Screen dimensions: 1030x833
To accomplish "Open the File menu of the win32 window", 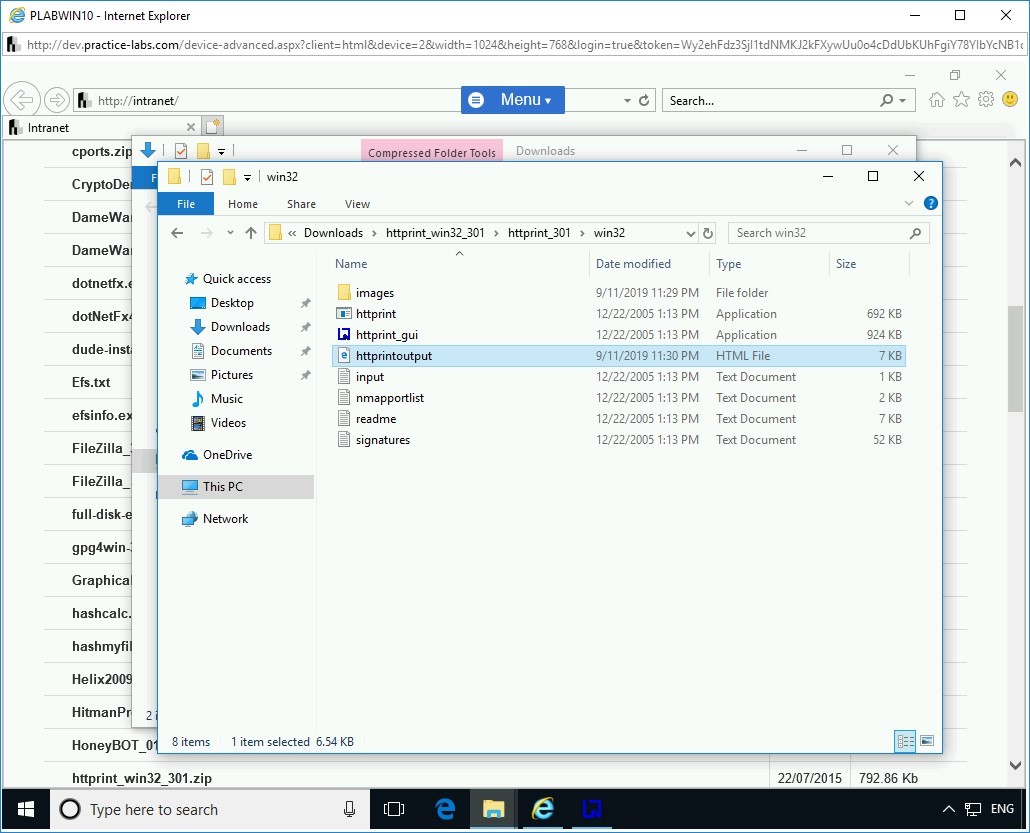I will [x=186, y=203].
